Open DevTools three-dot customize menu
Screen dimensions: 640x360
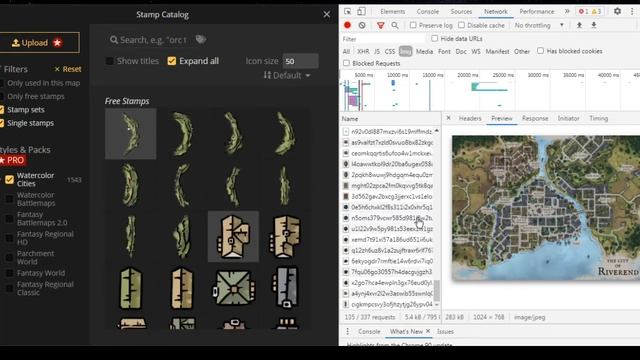[632, 11]
